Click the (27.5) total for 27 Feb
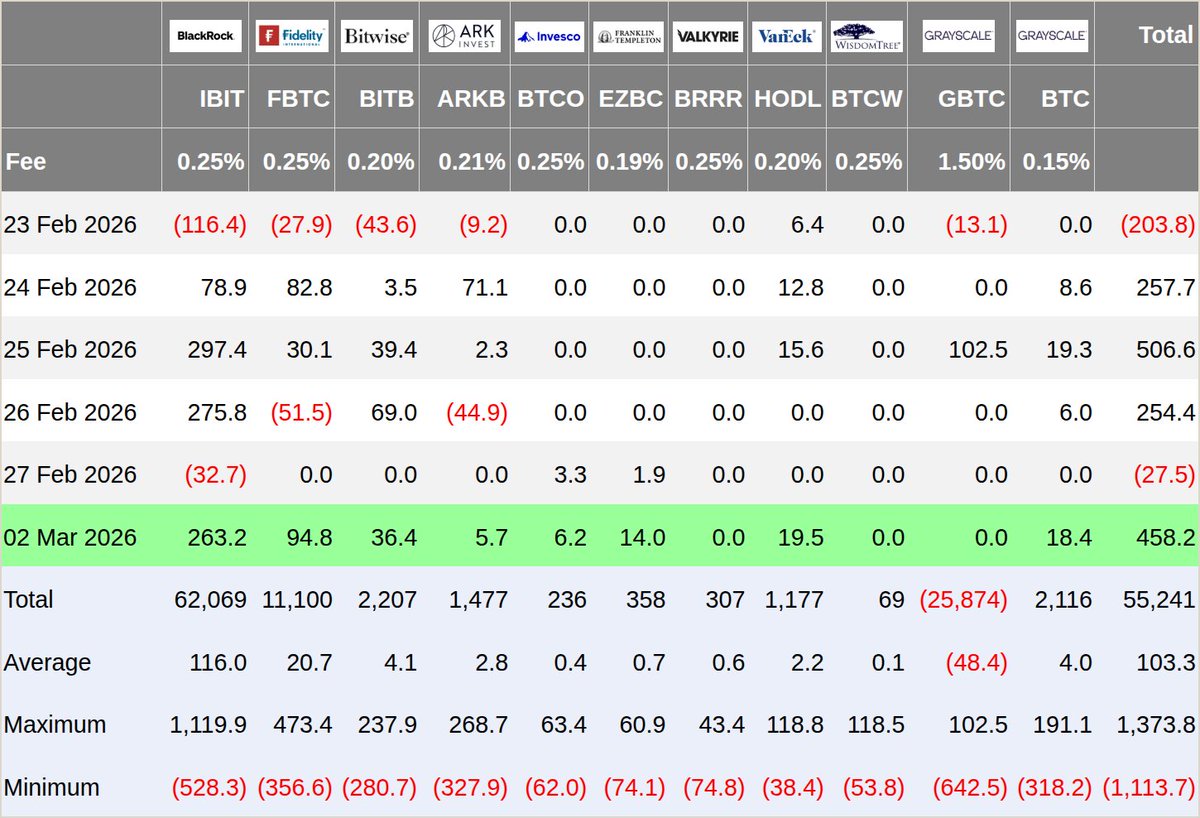The height and width of the screenshot is (818, 1200). 1164,474
